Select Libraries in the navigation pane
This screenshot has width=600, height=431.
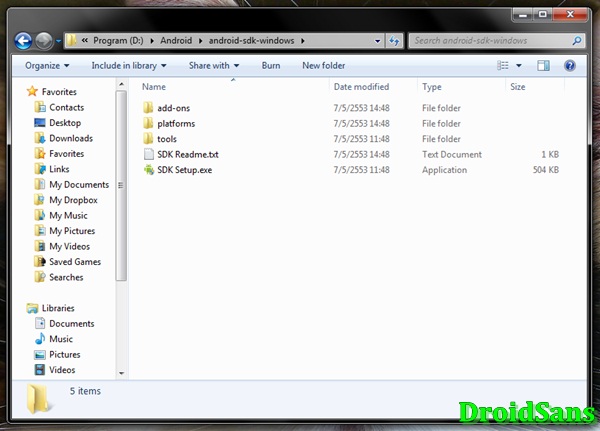(x=51, y=308)
